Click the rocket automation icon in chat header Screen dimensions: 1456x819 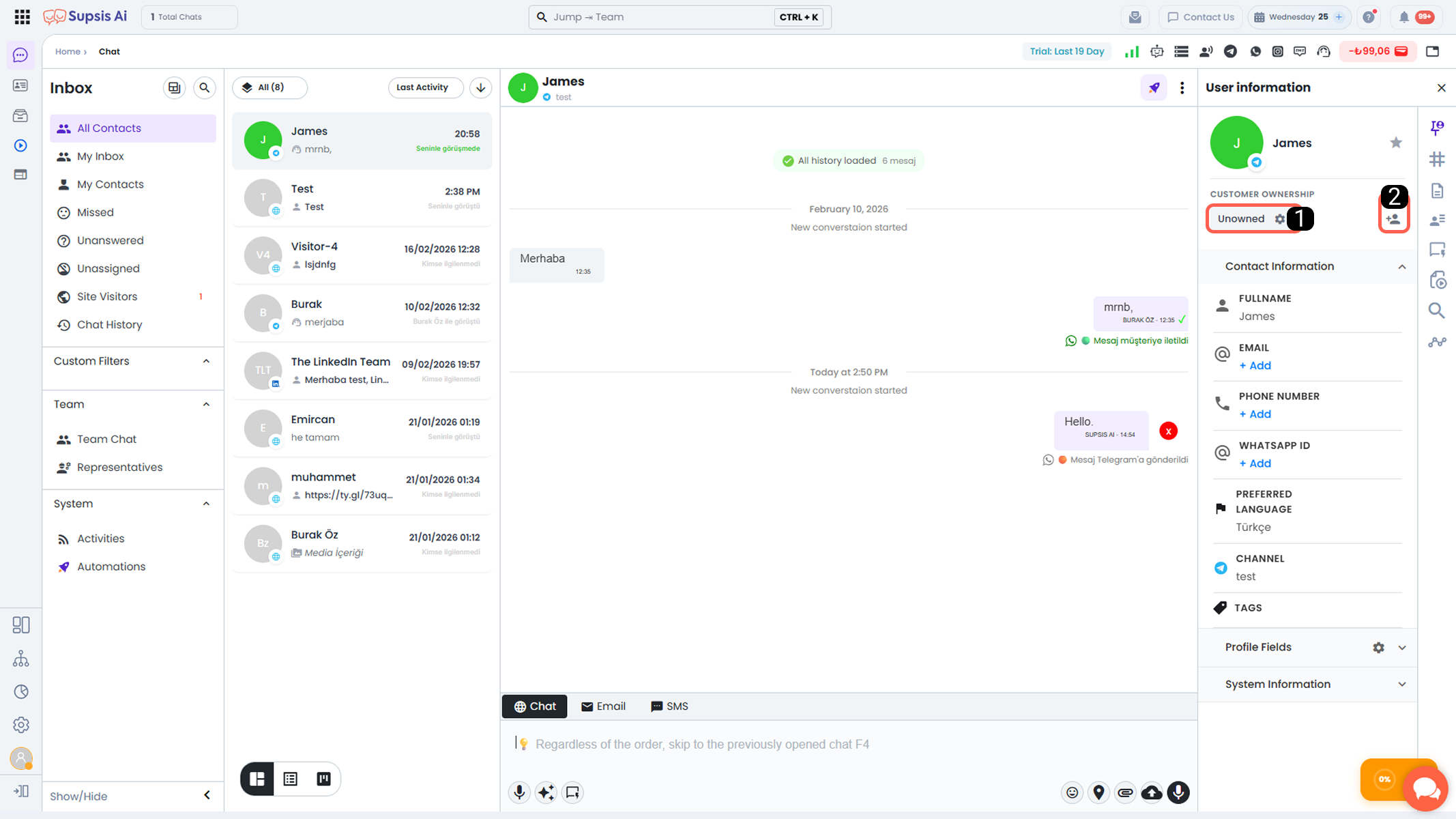point(1154,87)
